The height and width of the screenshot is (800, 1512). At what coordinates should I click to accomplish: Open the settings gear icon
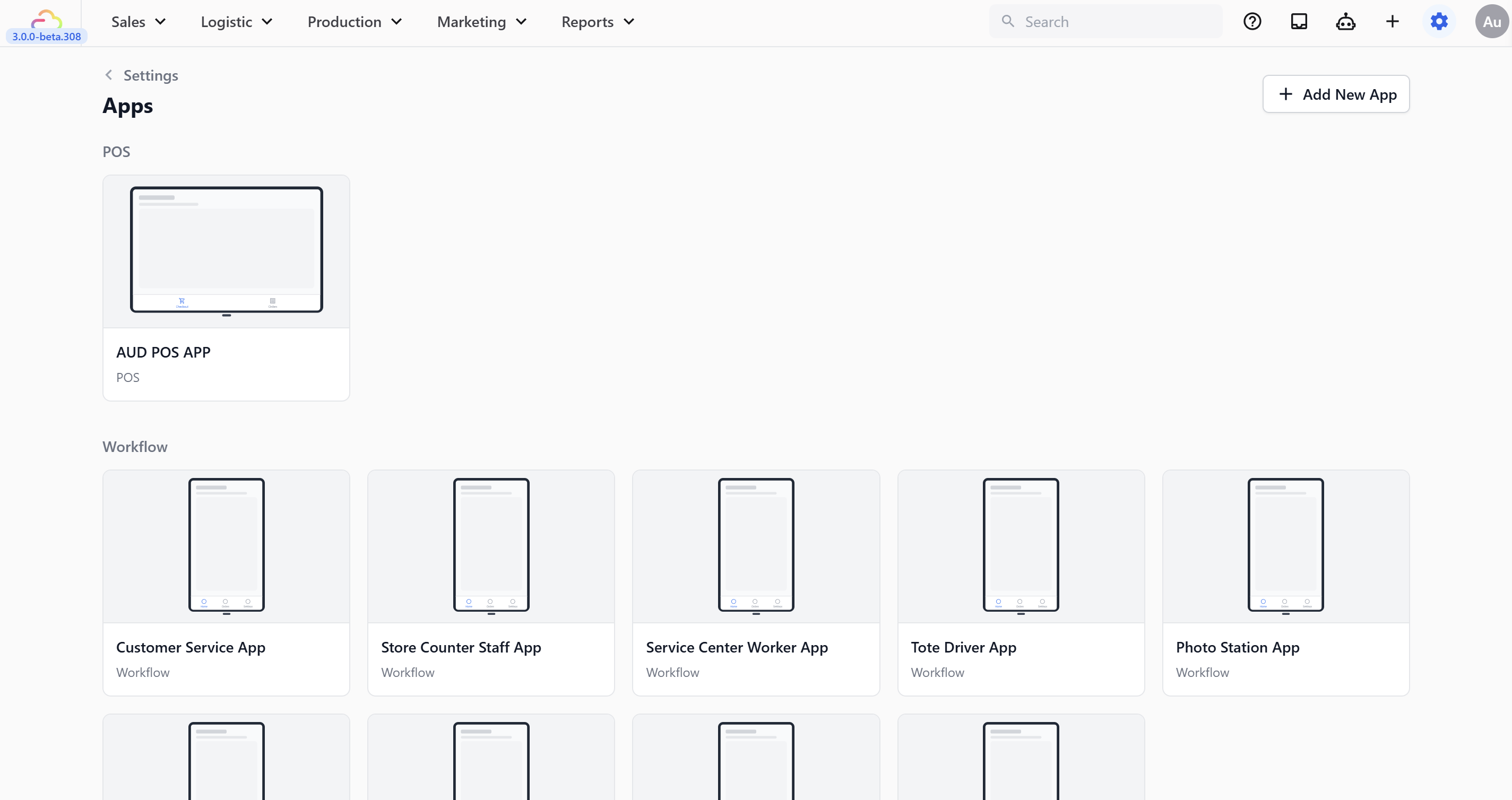(1439, 22)
